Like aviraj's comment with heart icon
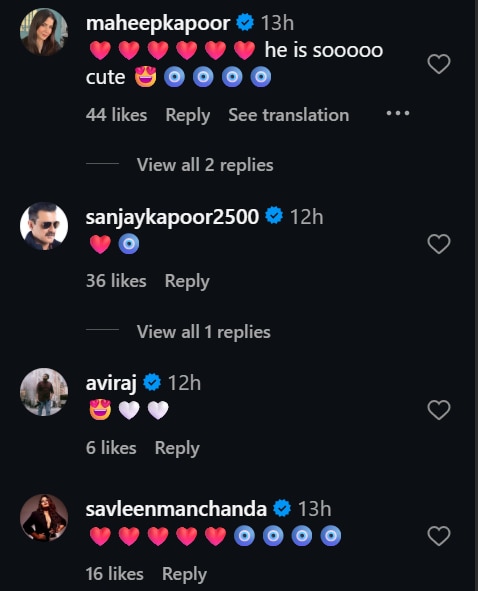478x591 pixels. 439,410
